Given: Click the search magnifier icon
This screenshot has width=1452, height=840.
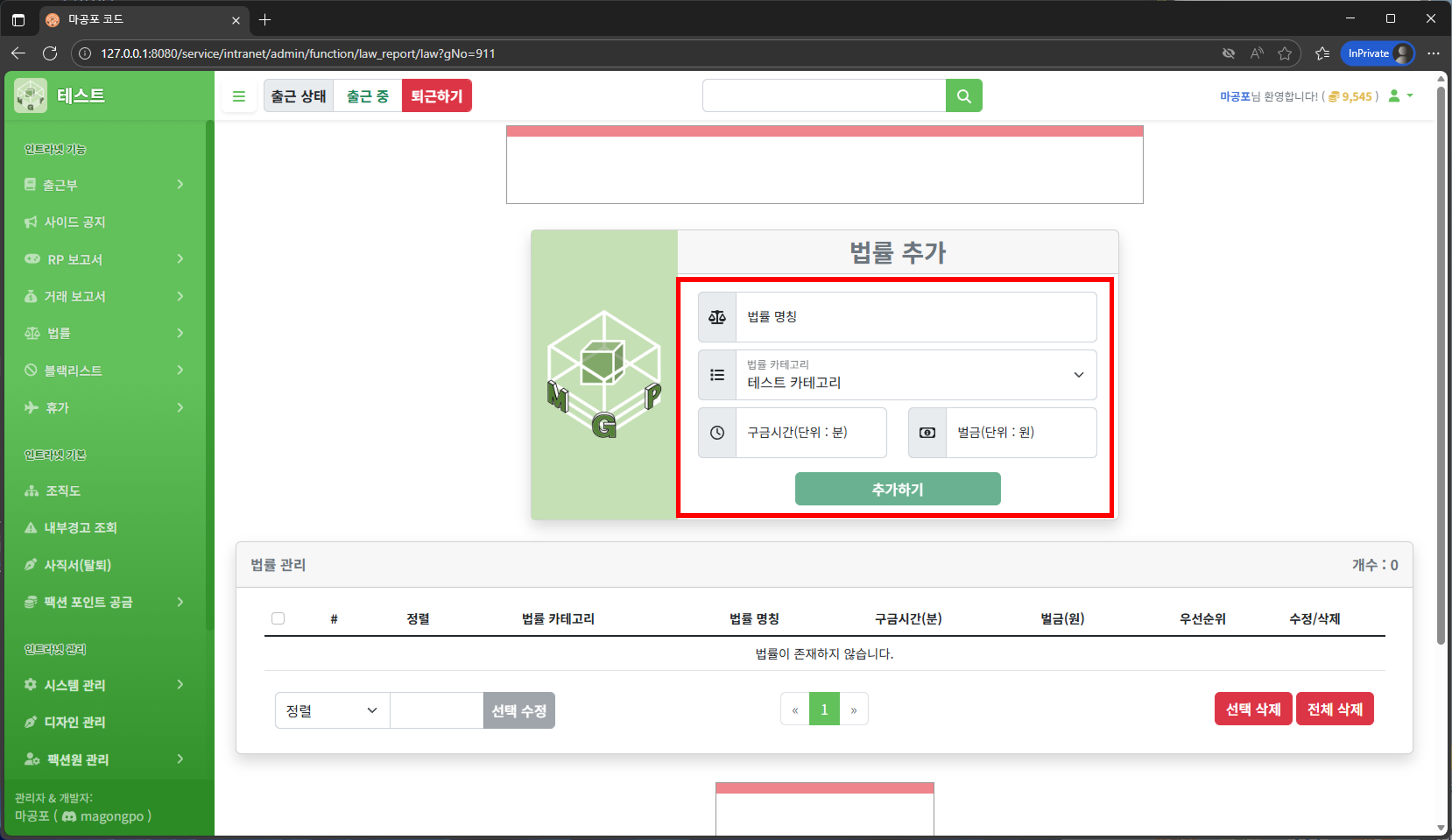Looking at the screenshot, I should coord(964,95).
